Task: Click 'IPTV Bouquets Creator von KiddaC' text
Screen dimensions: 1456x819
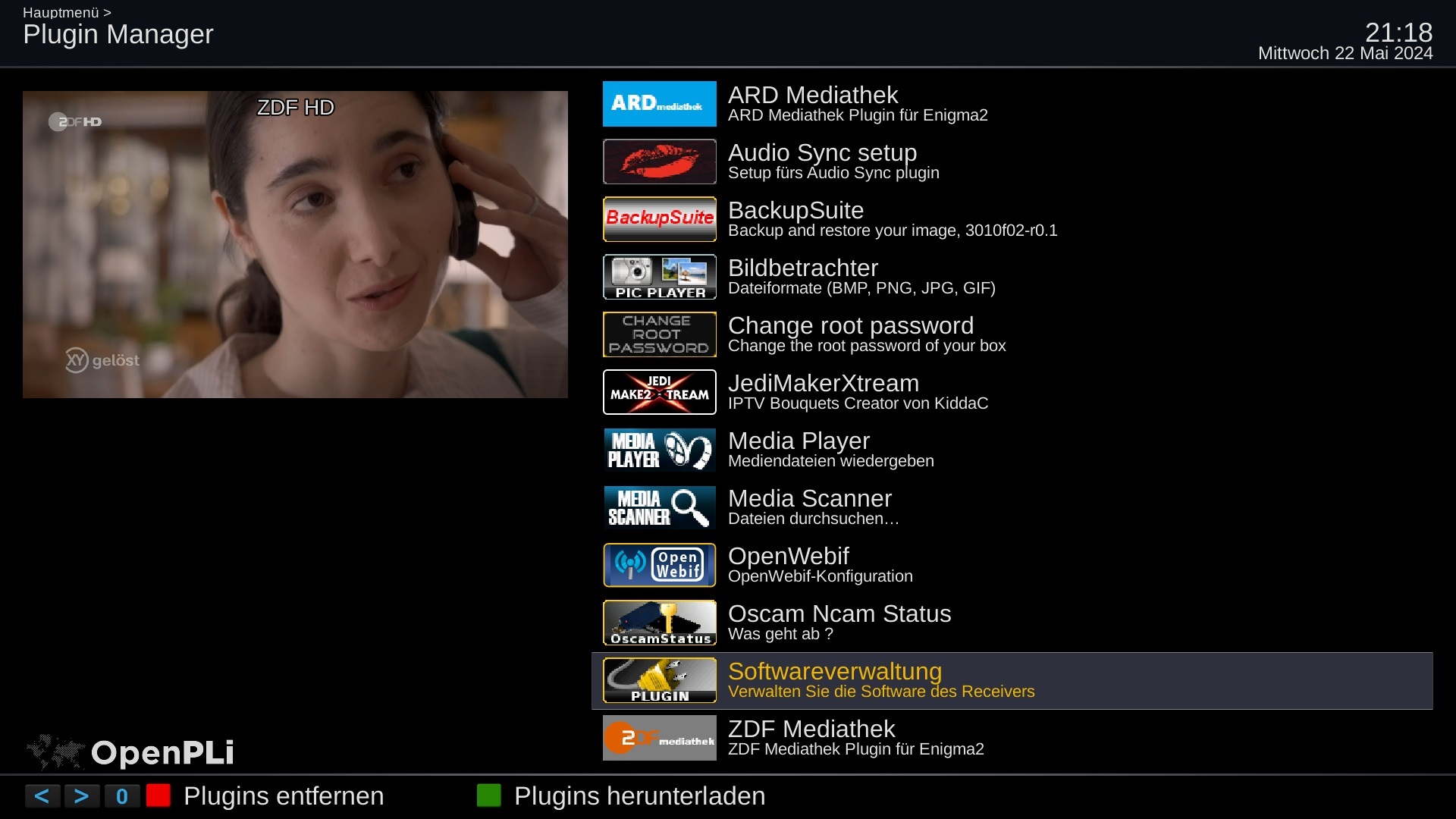Action: (x=858, y=403)
